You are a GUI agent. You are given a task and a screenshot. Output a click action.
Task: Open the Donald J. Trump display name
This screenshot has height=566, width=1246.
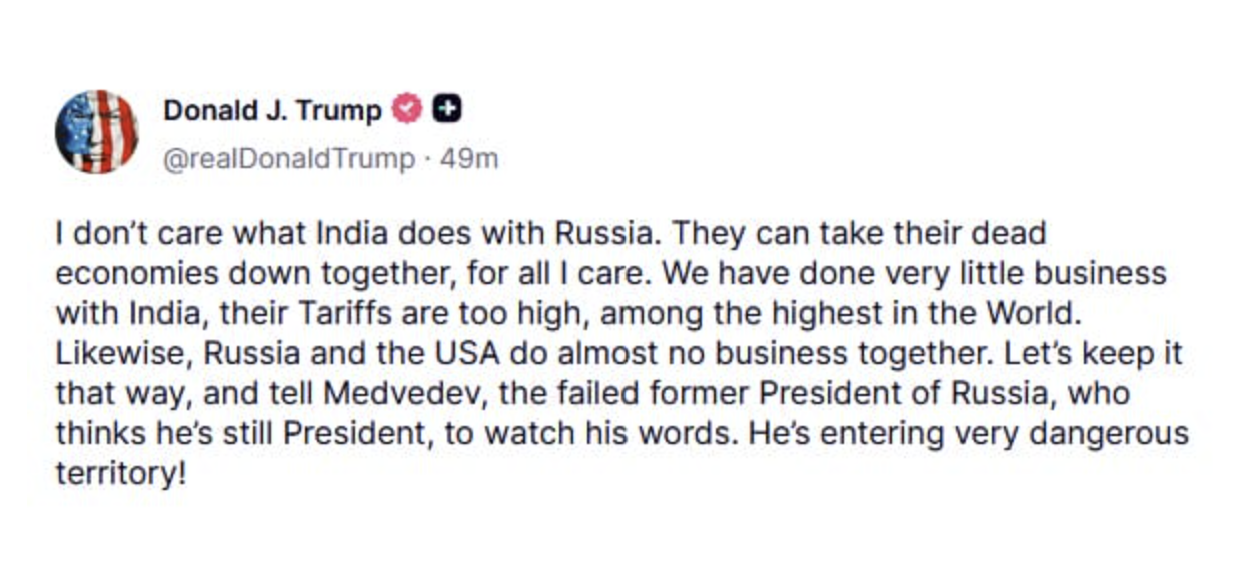(272, 110)
